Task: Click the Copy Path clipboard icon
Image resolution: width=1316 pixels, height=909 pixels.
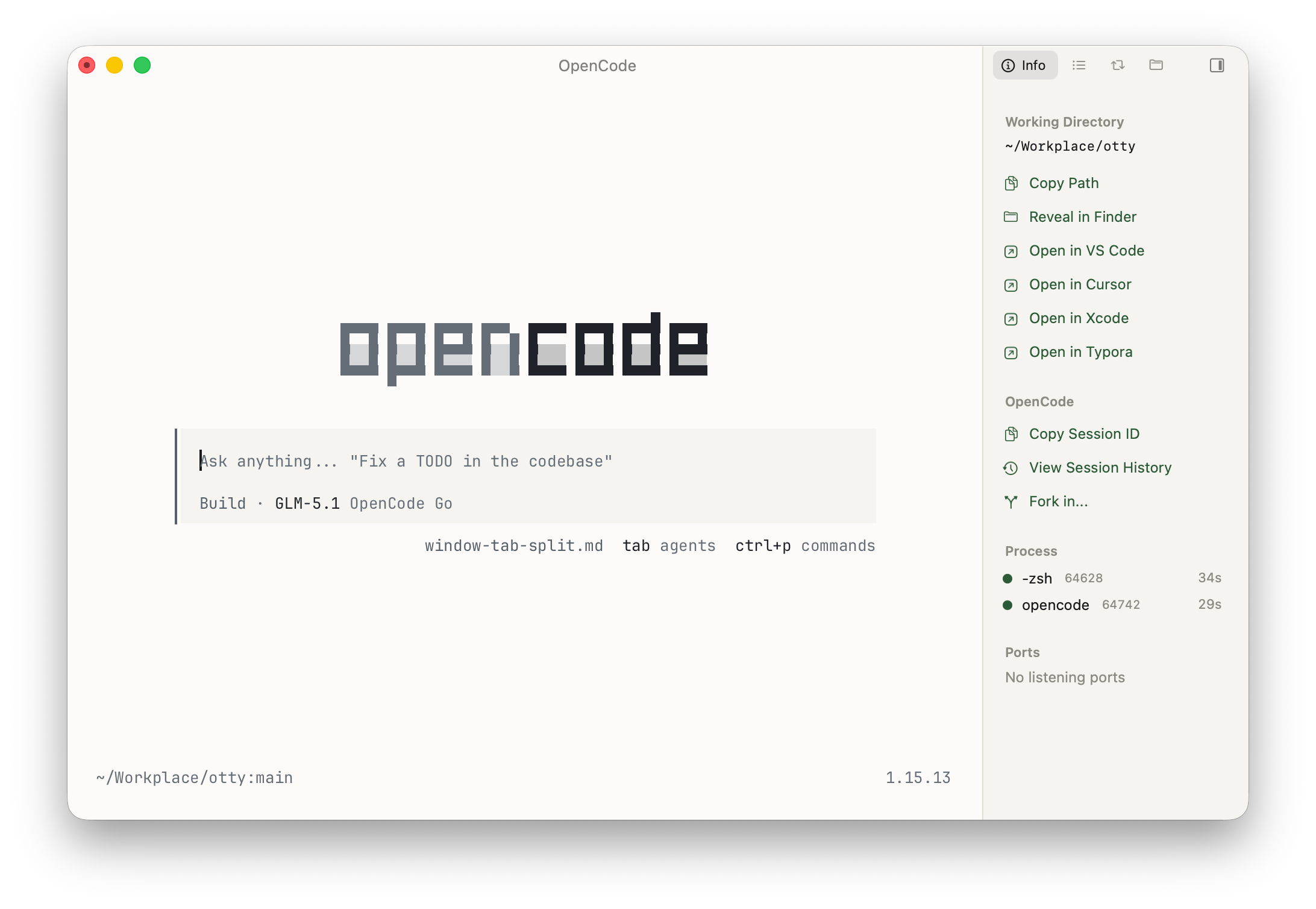Action: tap(1011, 183)
